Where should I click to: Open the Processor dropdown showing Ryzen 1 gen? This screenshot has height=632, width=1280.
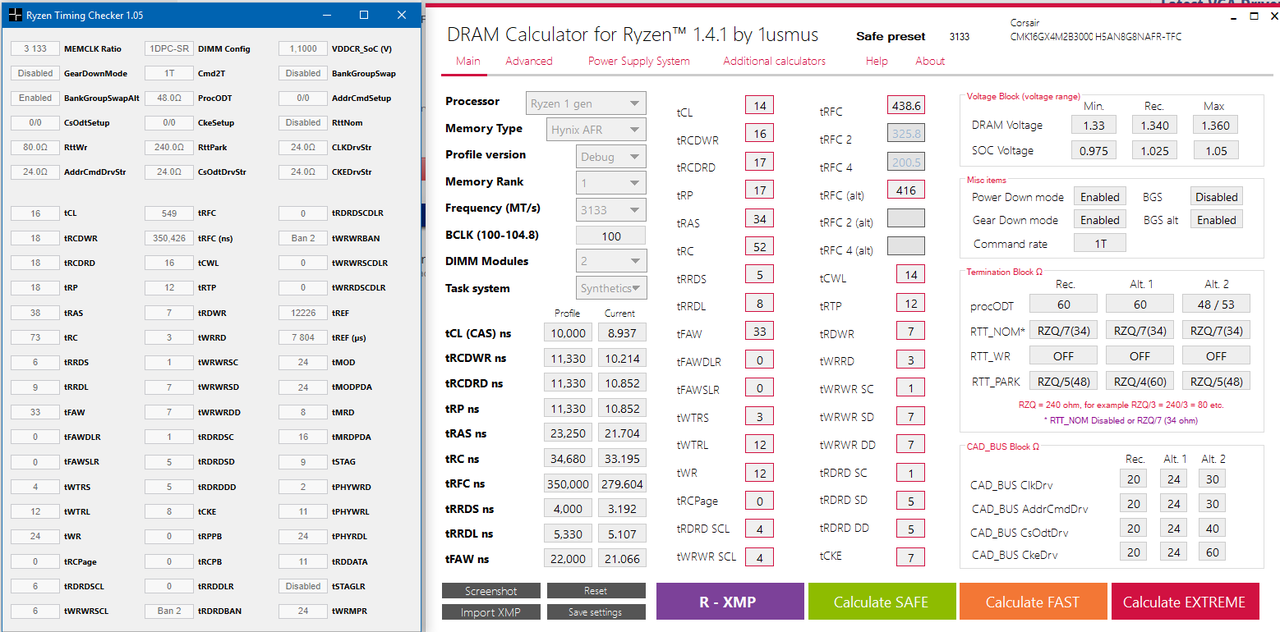coord(586,103)
